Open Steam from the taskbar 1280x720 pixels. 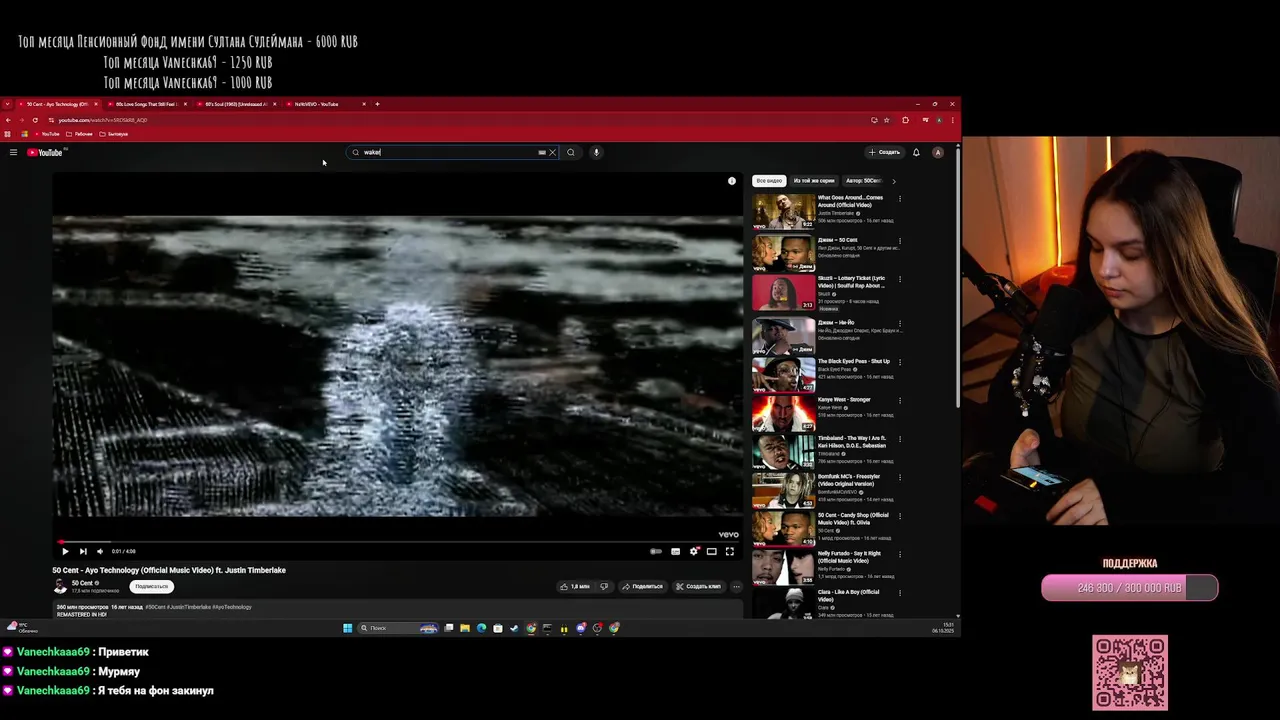click(x=514, y=628)
